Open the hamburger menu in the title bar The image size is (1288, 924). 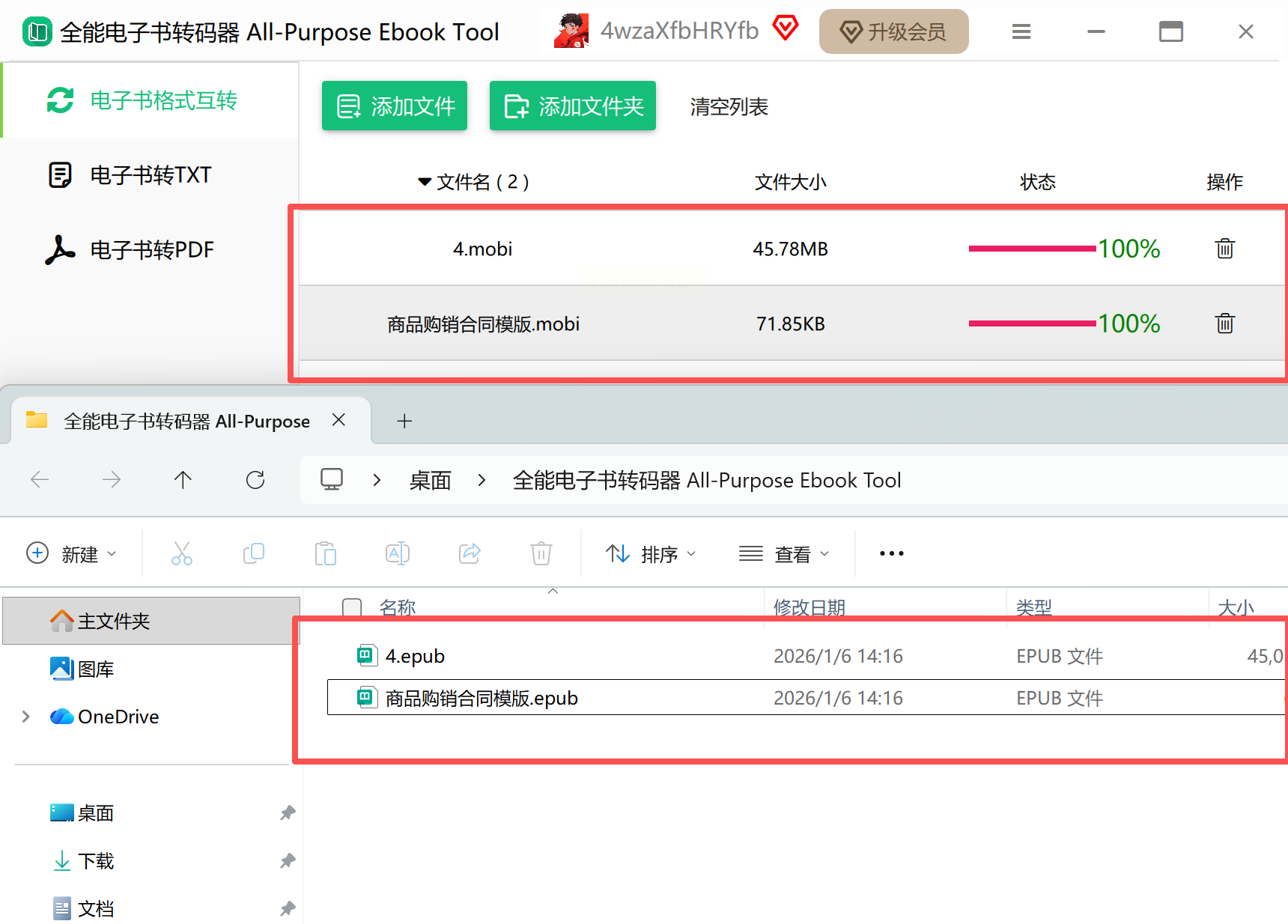tap(1021, 31)
